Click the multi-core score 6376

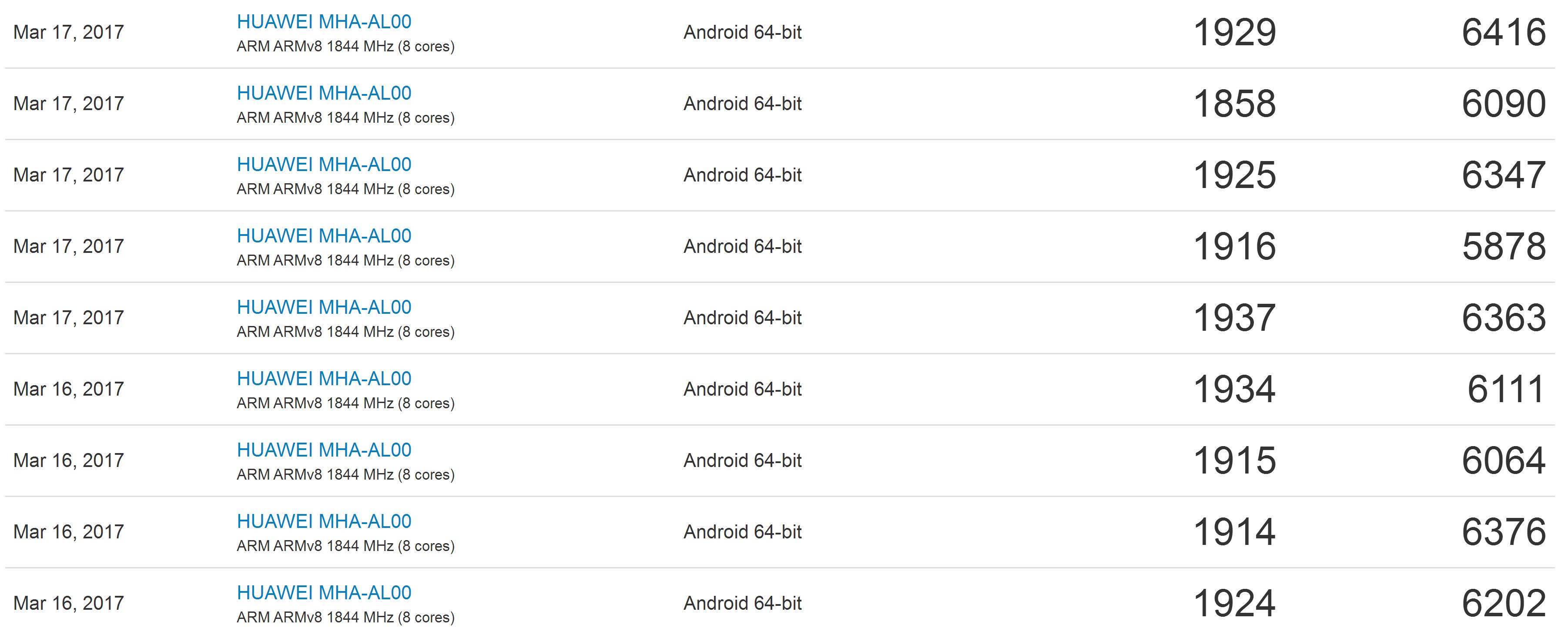pyautogui.click(x=1504, y=532)
